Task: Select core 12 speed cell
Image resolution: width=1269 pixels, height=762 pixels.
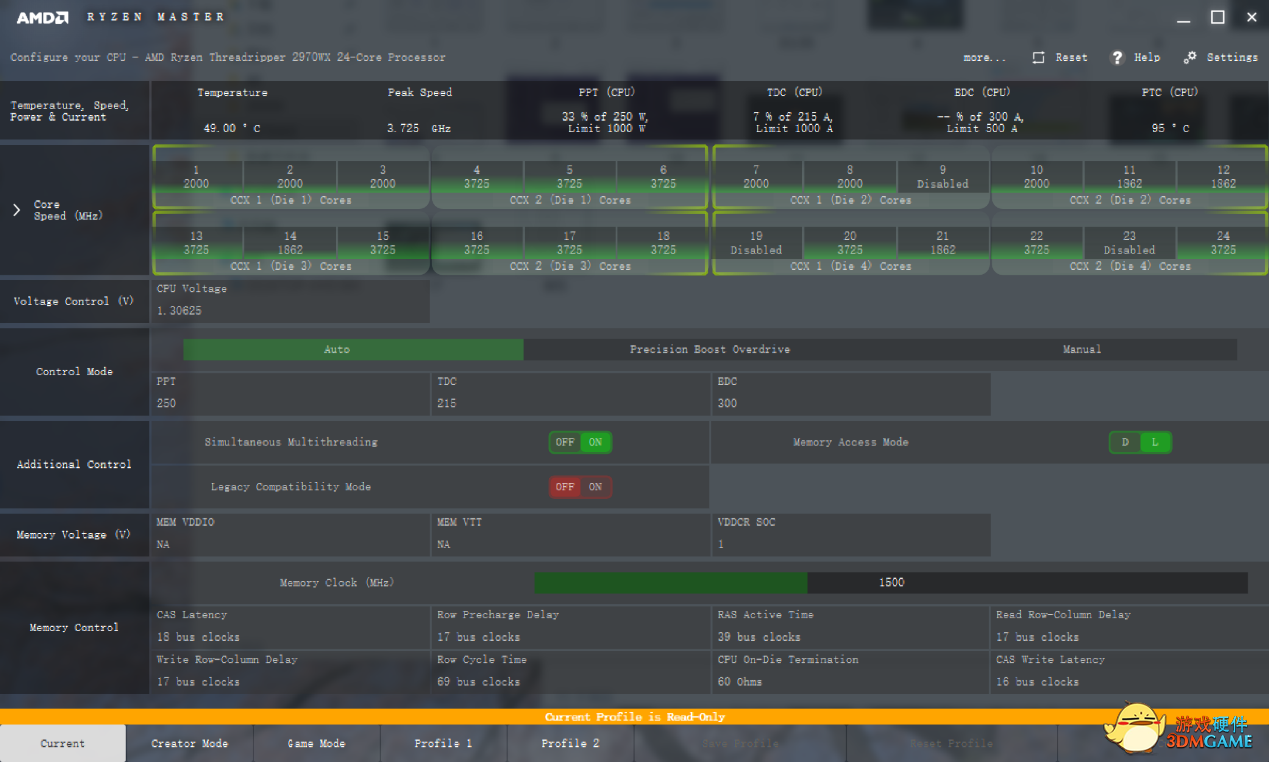Action: [1223, 177]
